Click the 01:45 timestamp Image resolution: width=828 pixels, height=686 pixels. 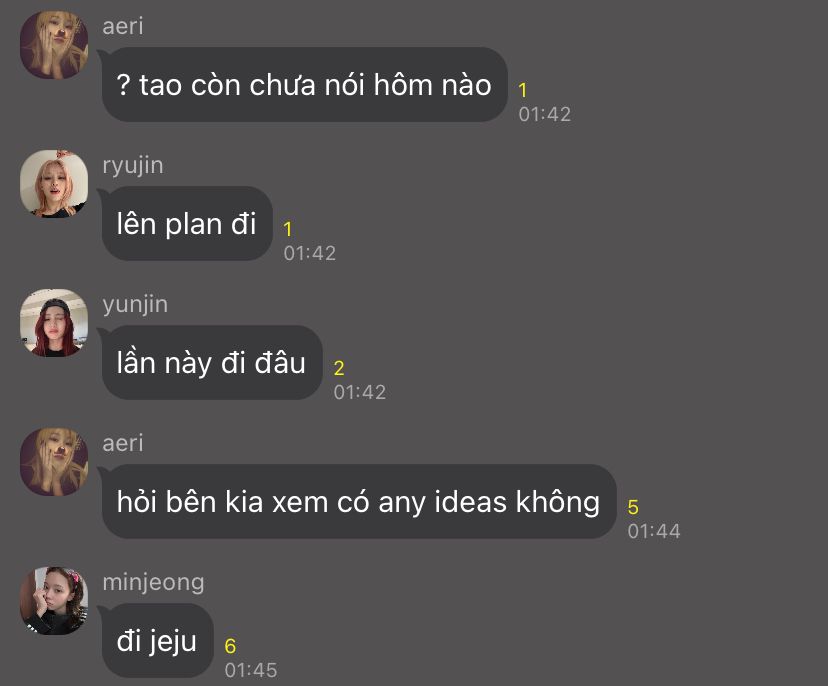251,670
